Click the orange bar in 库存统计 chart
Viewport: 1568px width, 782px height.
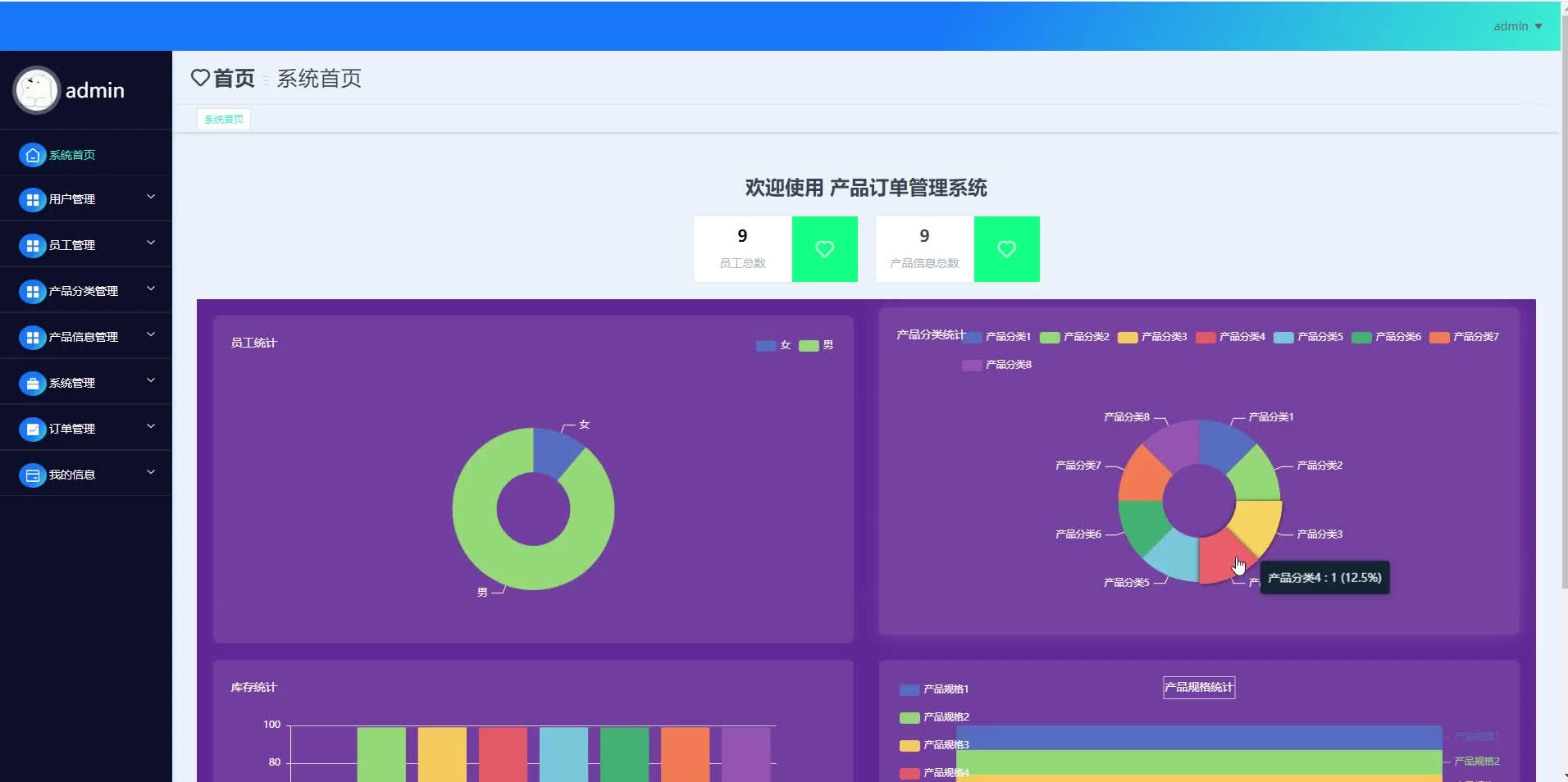(x=685, y=754)
